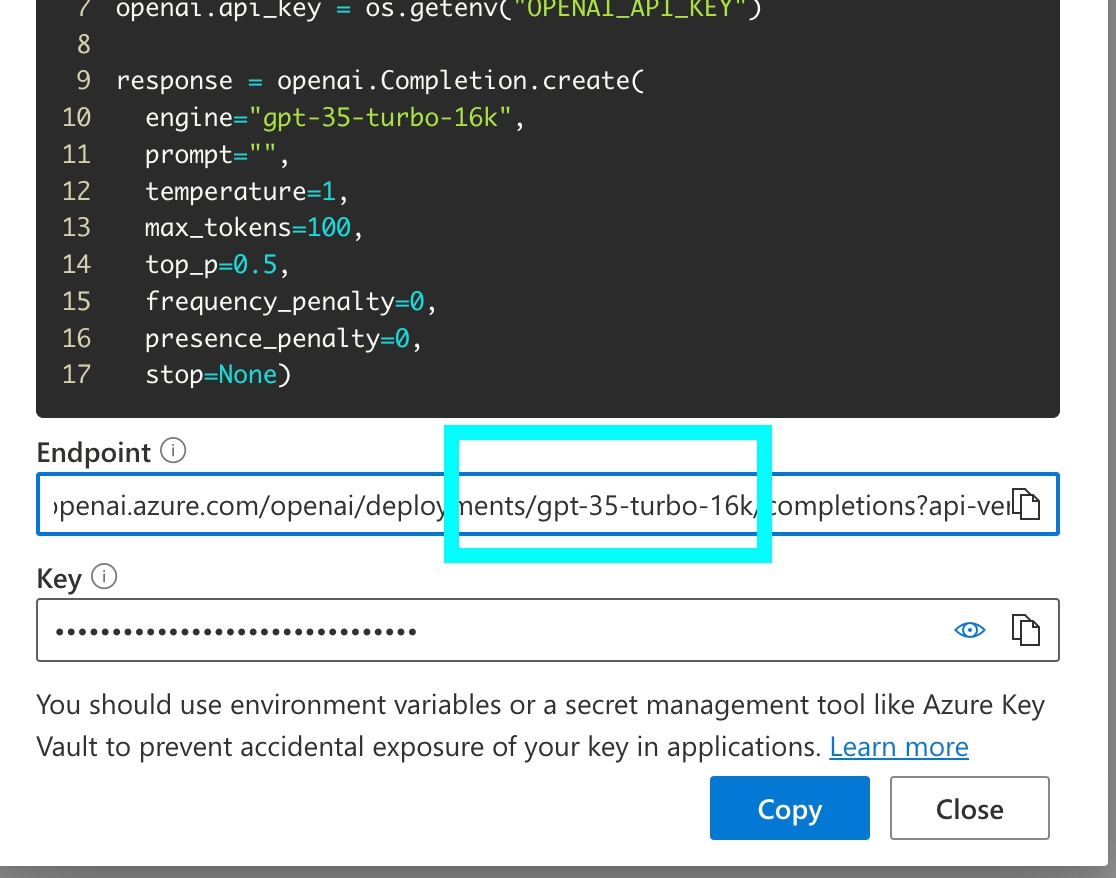1116x878 pixels.
Task: Place cursor on the prompt="" code line
Action: coord(215,155)
